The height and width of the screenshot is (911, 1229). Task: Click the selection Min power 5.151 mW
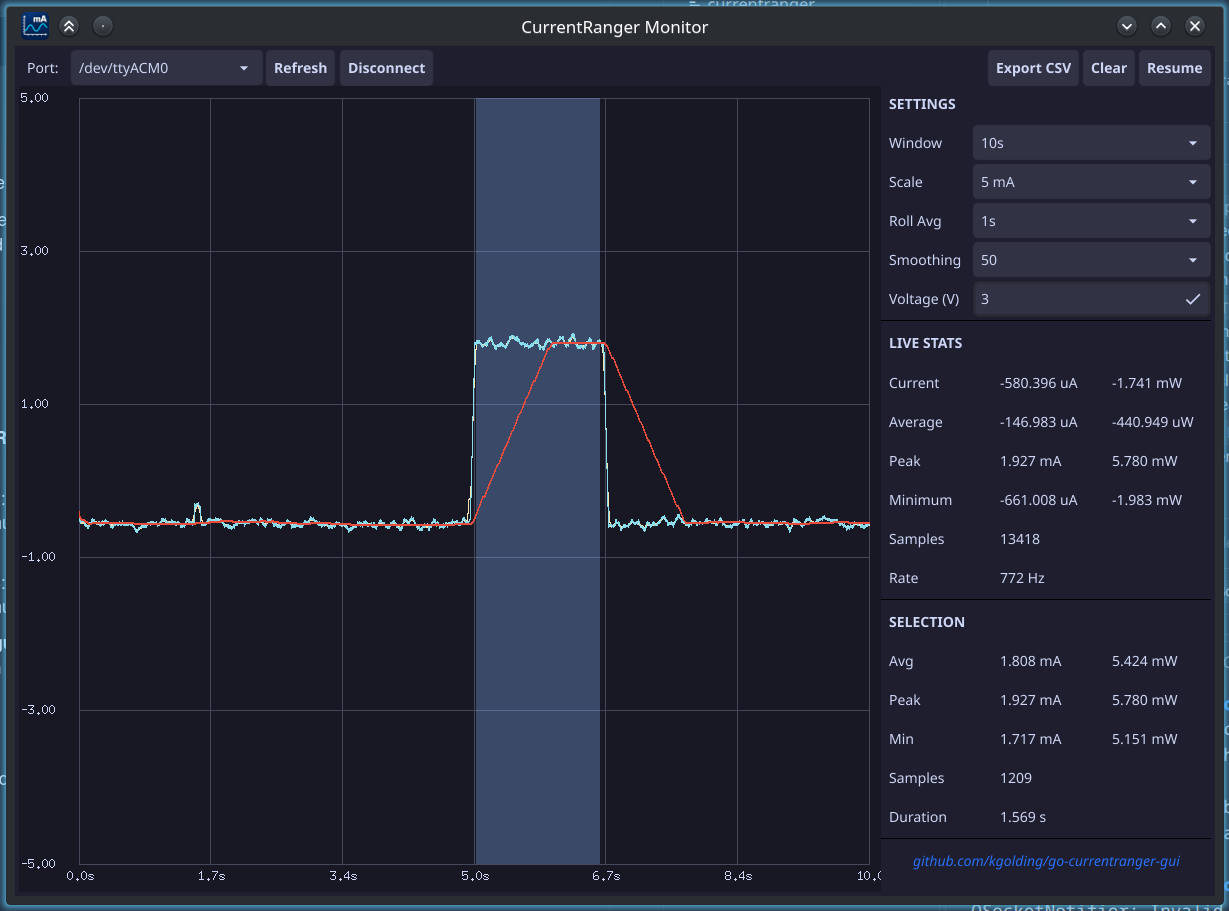point(1144,739)
